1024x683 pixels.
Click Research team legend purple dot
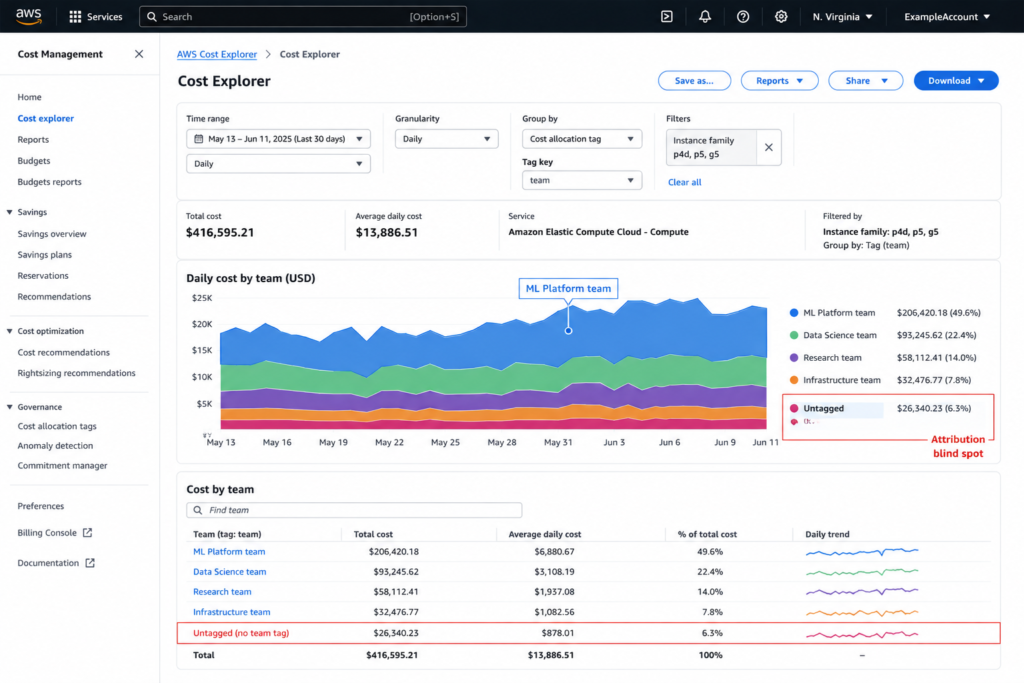pyautogui.click(x=794, y=358)
